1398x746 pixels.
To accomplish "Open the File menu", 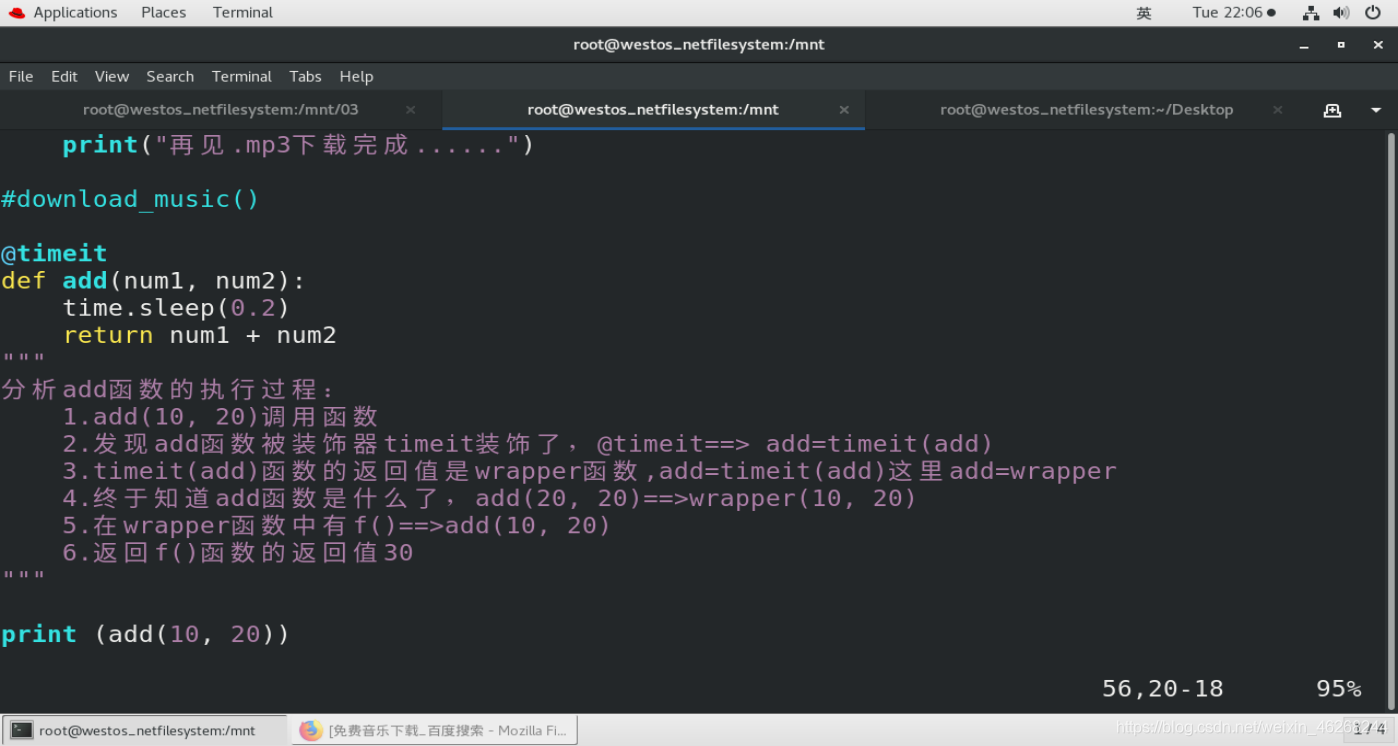I will (x=21, y=76).
